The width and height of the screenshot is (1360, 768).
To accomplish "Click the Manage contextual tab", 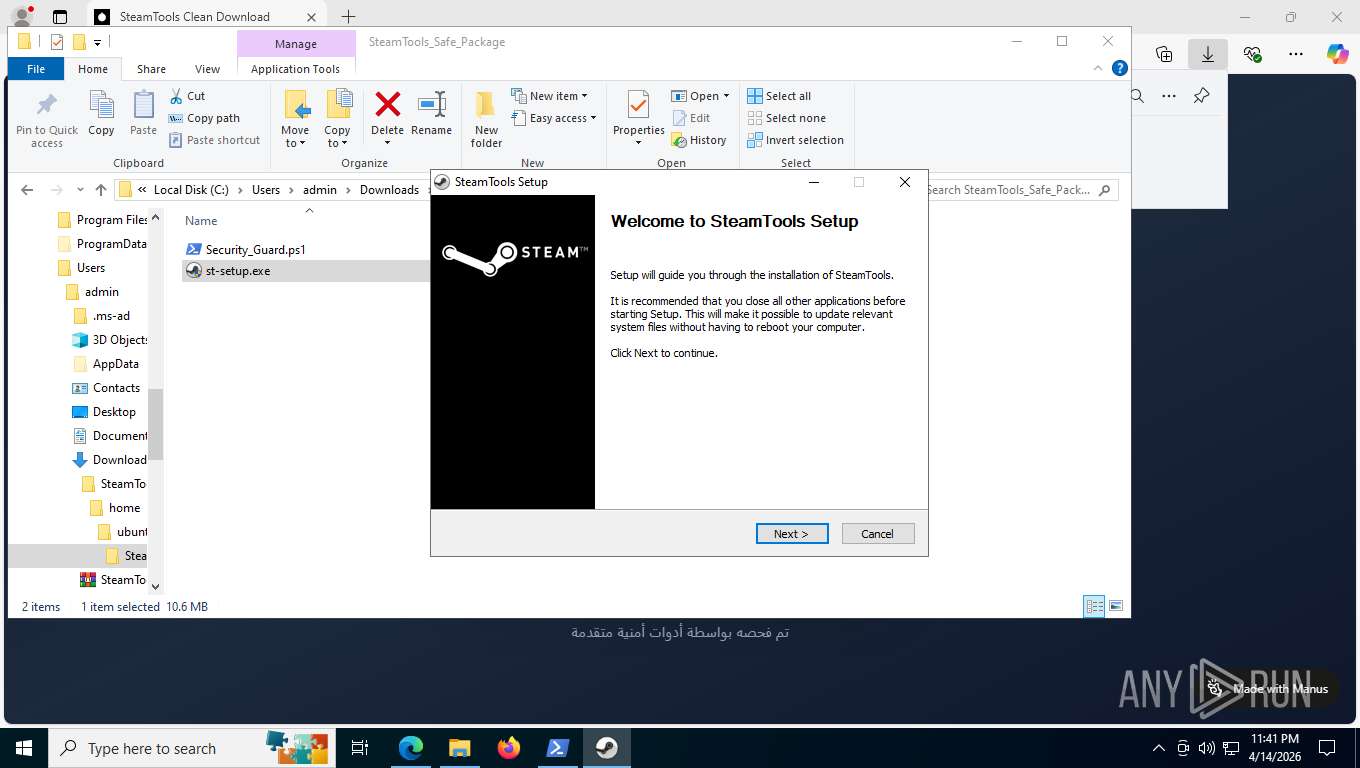I will coord(296,44).
